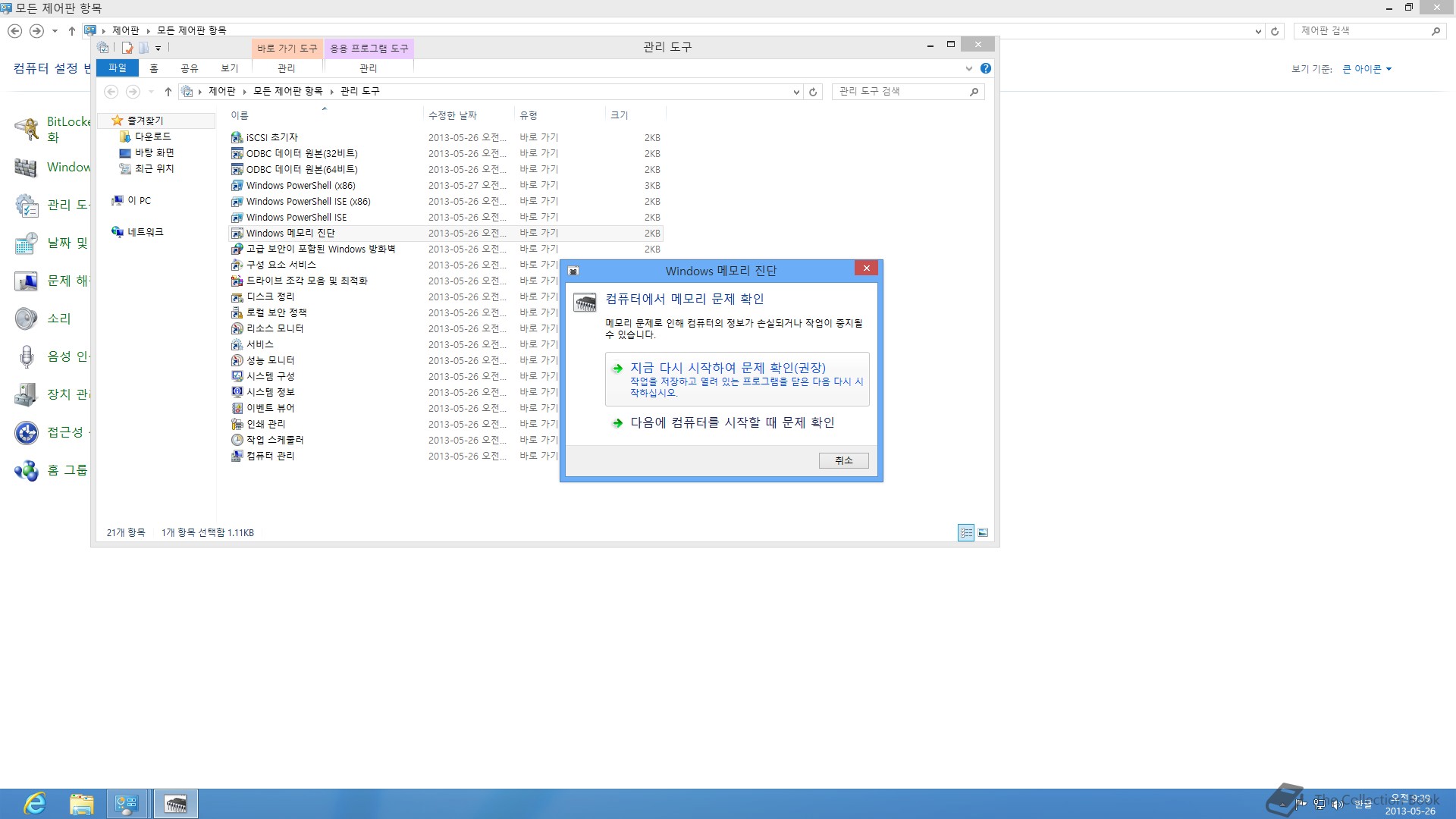Click the Windows PowerShell (x86) icon
Viewport: 1456px width, 819px height.
point(237,185)
